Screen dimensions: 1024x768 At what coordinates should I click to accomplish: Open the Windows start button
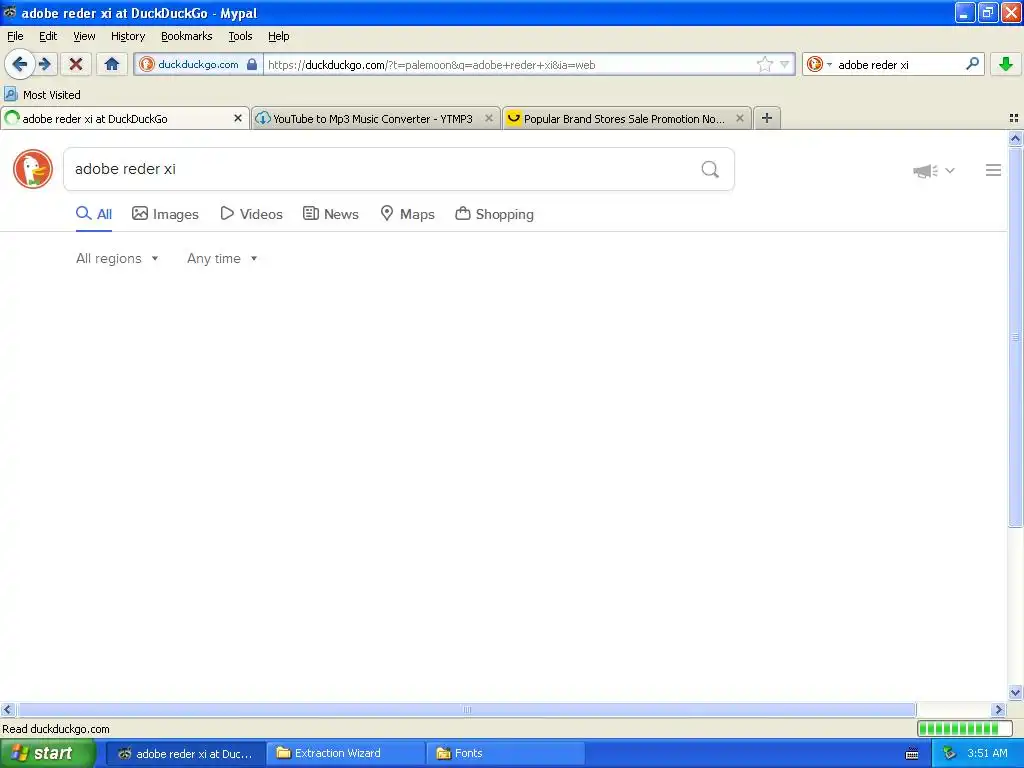tap(48, 754)
